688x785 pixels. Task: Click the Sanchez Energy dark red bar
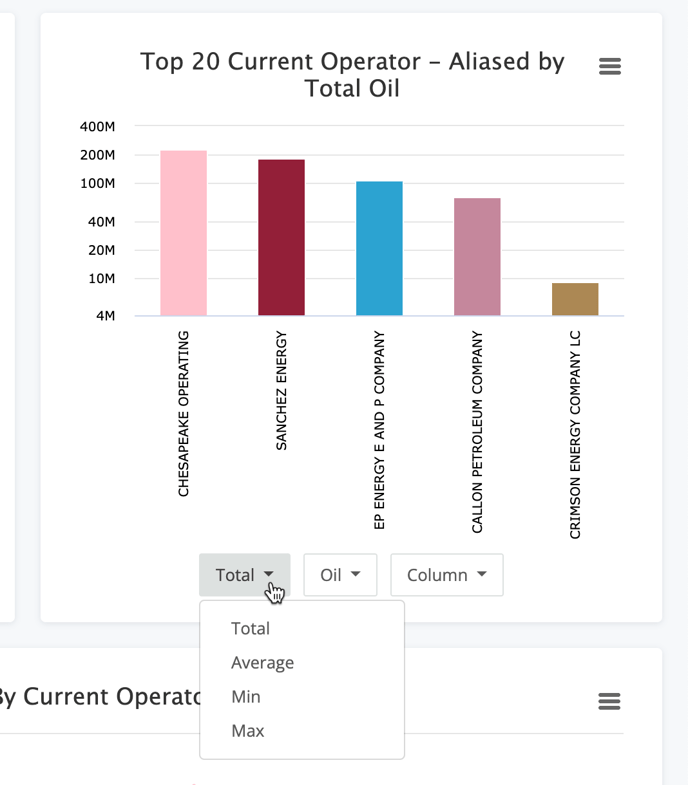pyautogui.click(x=281, y=237)
